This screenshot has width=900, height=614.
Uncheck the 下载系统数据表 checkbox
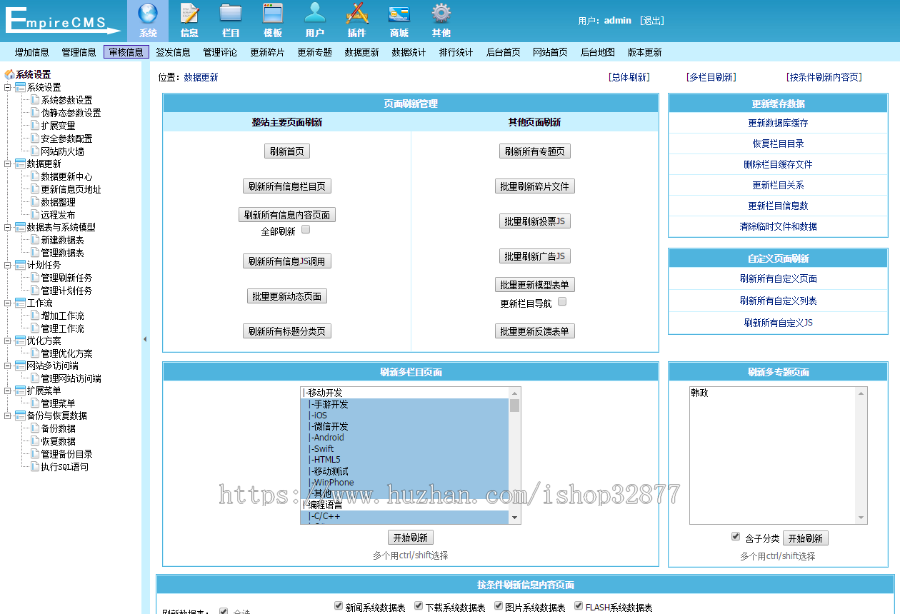(x=418, y=605)
